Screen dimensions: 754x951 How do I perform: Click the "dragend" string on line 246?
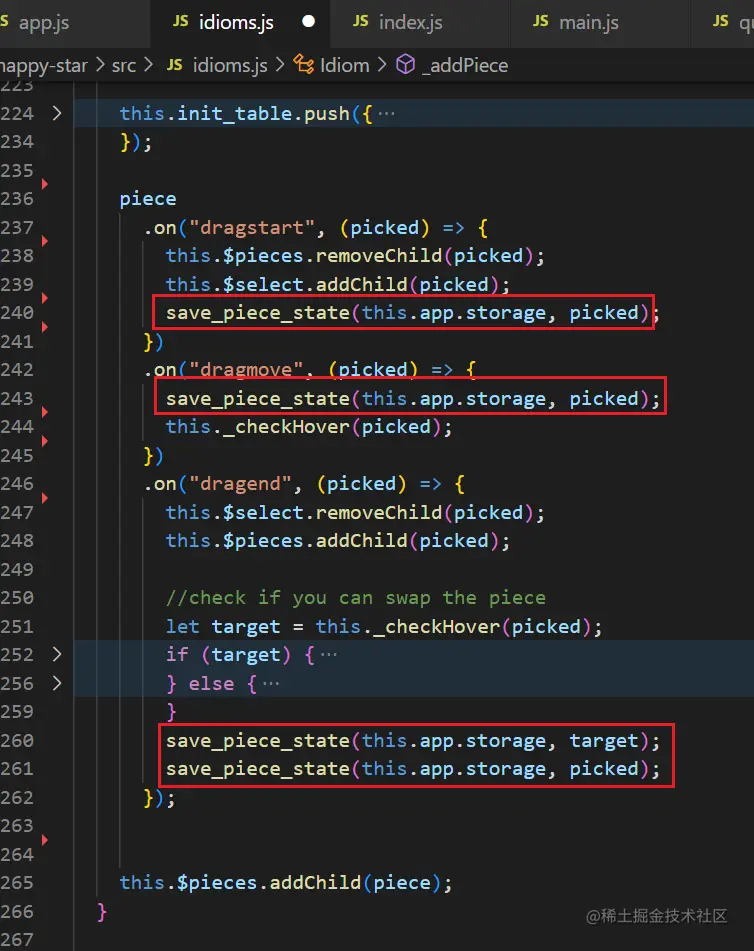pos(240,484)
